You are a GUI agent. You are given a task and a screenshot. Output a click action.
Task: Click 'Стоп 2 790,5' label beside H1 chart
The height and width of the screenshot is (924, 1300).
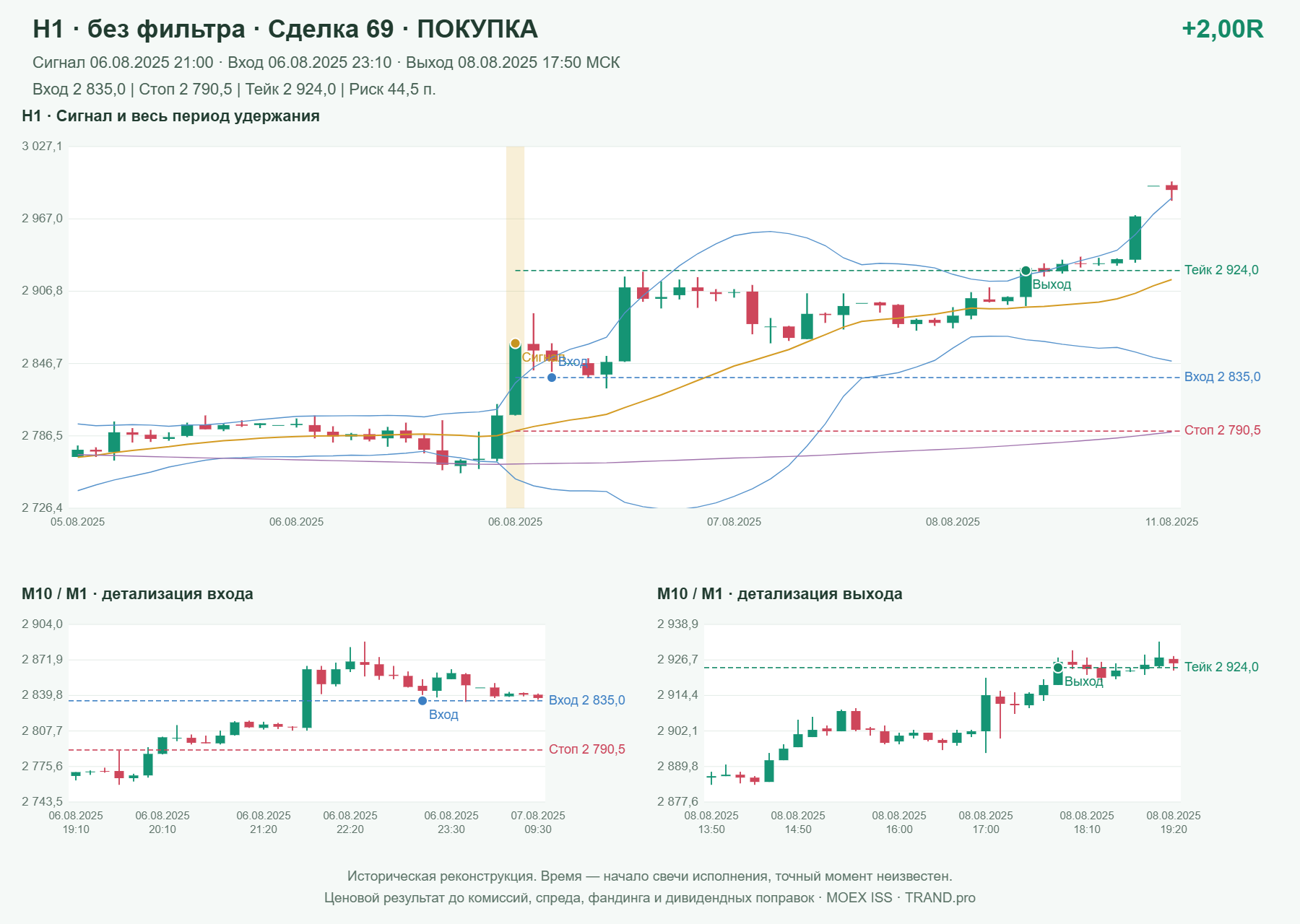click(1222, 430)
